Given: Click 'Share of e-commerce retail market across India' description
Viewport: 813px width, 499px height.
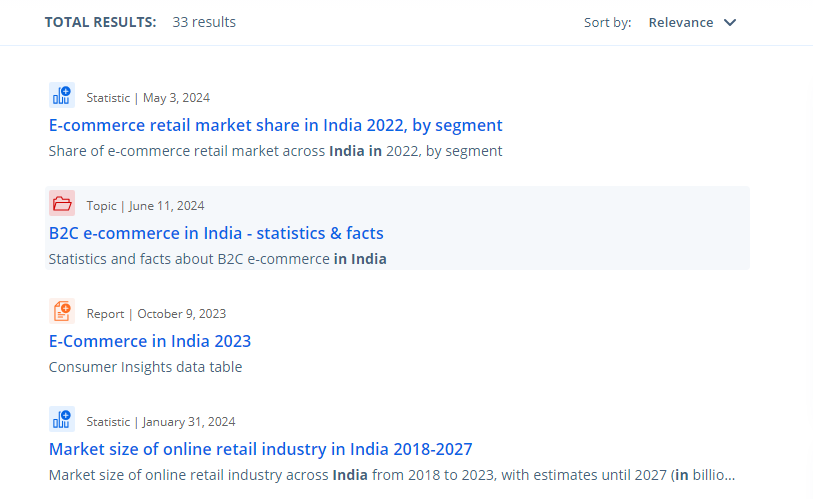Looking at the screenshot, I should (275, 151).
